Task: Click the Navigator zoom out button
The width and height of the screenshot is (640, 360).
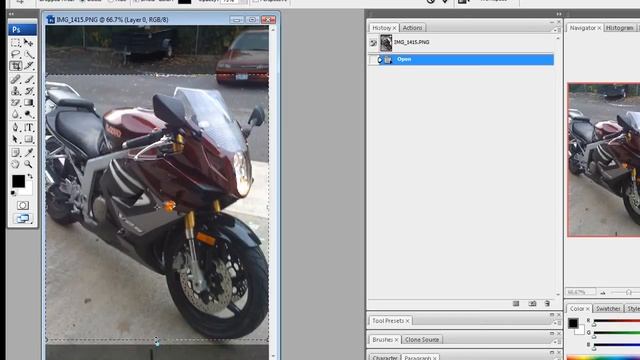Action: tap(603, 293)
